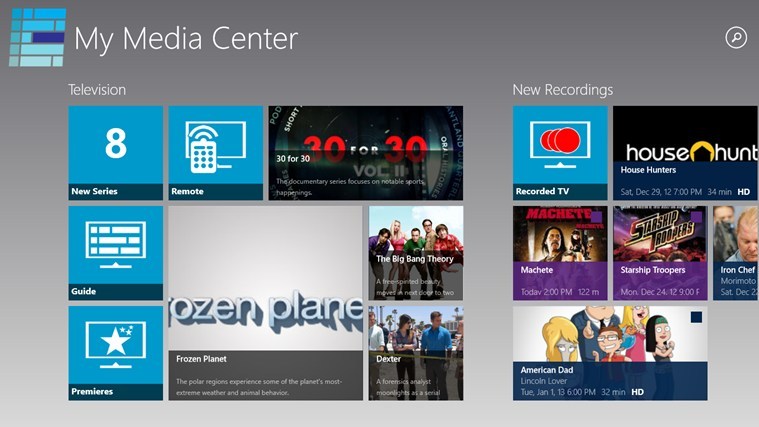759x427 pixels.
Task: Open The Big Bang Theory tile
Action: (x=415, y=253)
